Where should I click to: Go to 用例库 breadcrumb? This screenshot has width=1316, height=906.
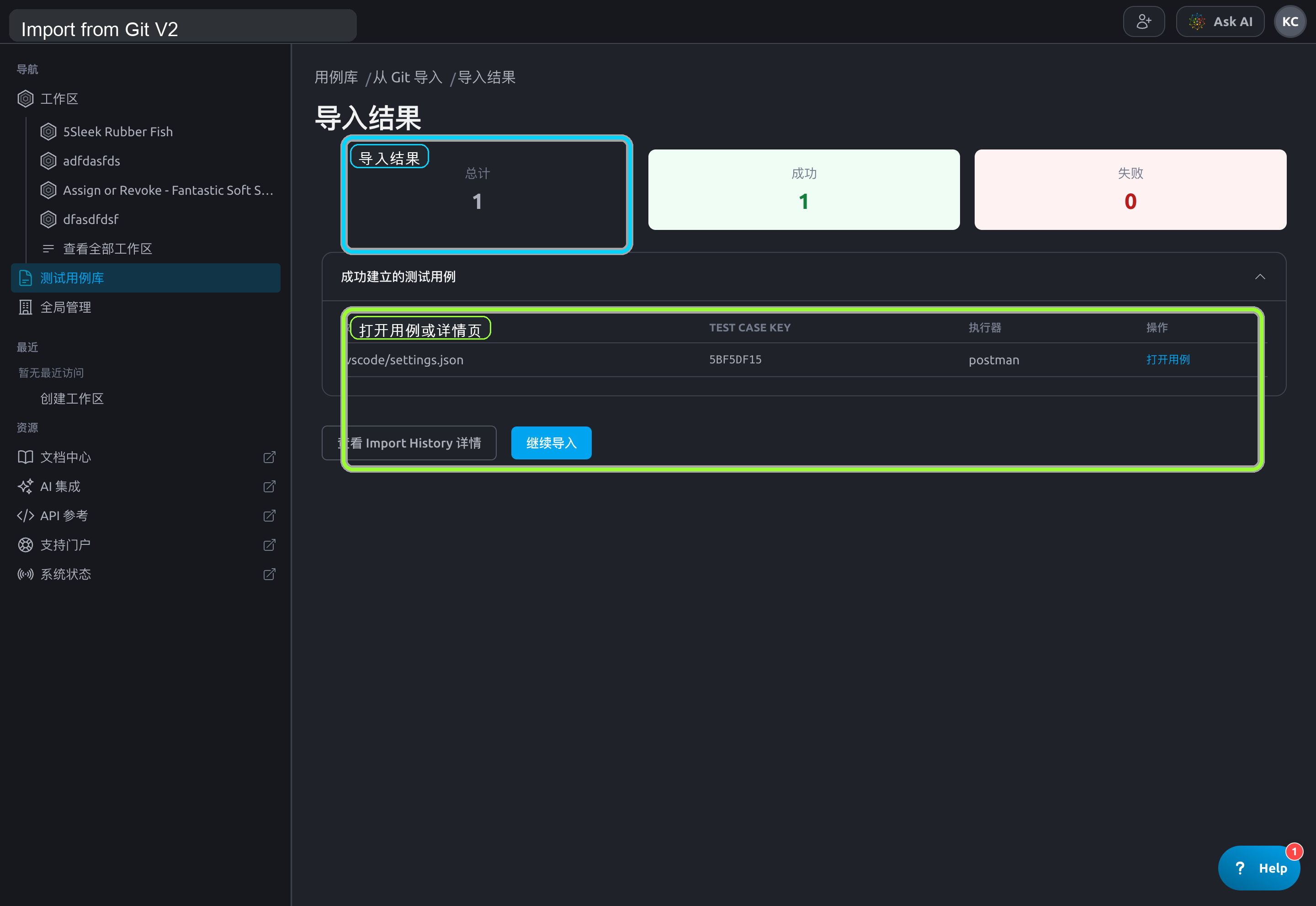(x=336, y=77)
